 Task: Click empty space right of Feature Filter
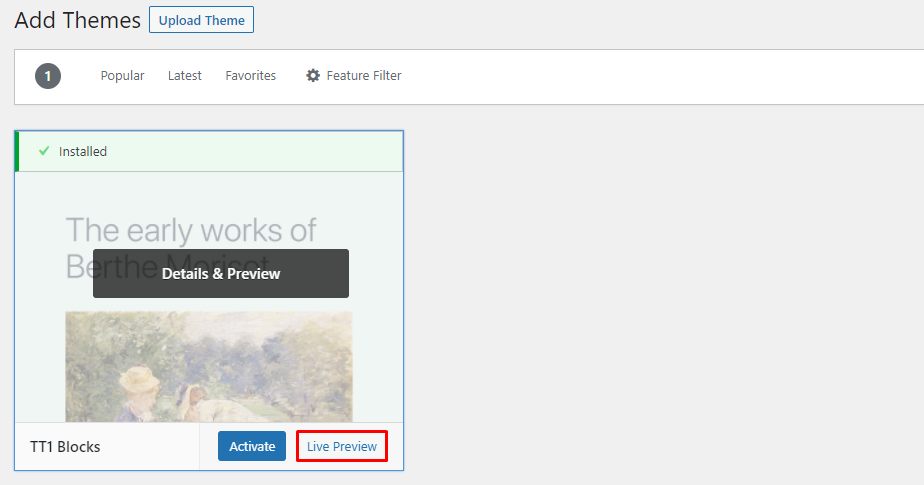click(x=650, y=76)
